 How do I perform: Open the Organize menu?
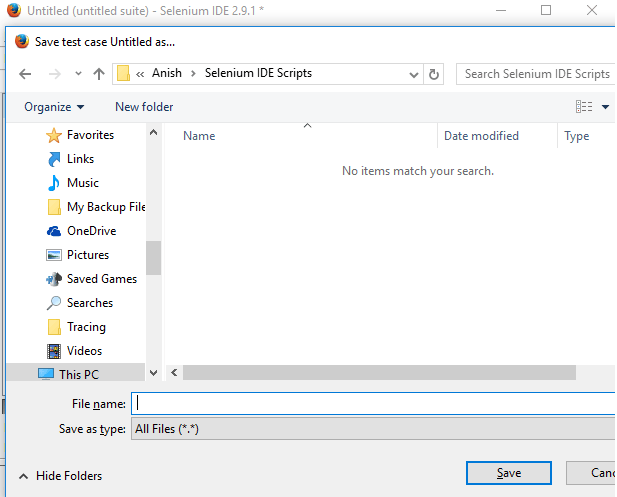pyautogui.click(x=54, y=107)
